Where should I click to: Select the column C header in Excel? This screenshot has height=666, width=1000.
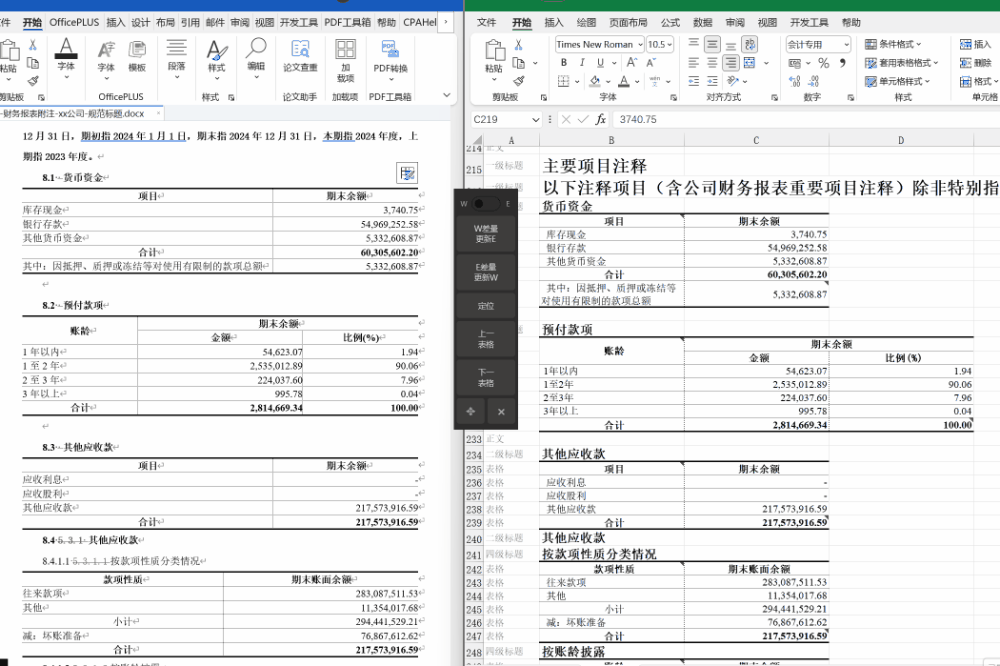pos(756,140)
